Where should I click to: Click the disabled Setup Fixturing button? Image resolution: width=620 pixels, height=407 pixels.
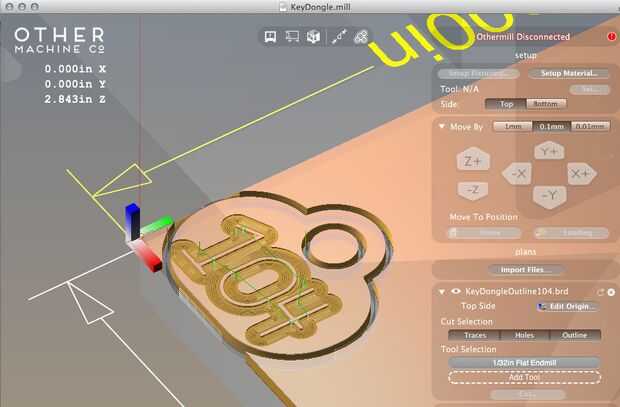(478, 73)
